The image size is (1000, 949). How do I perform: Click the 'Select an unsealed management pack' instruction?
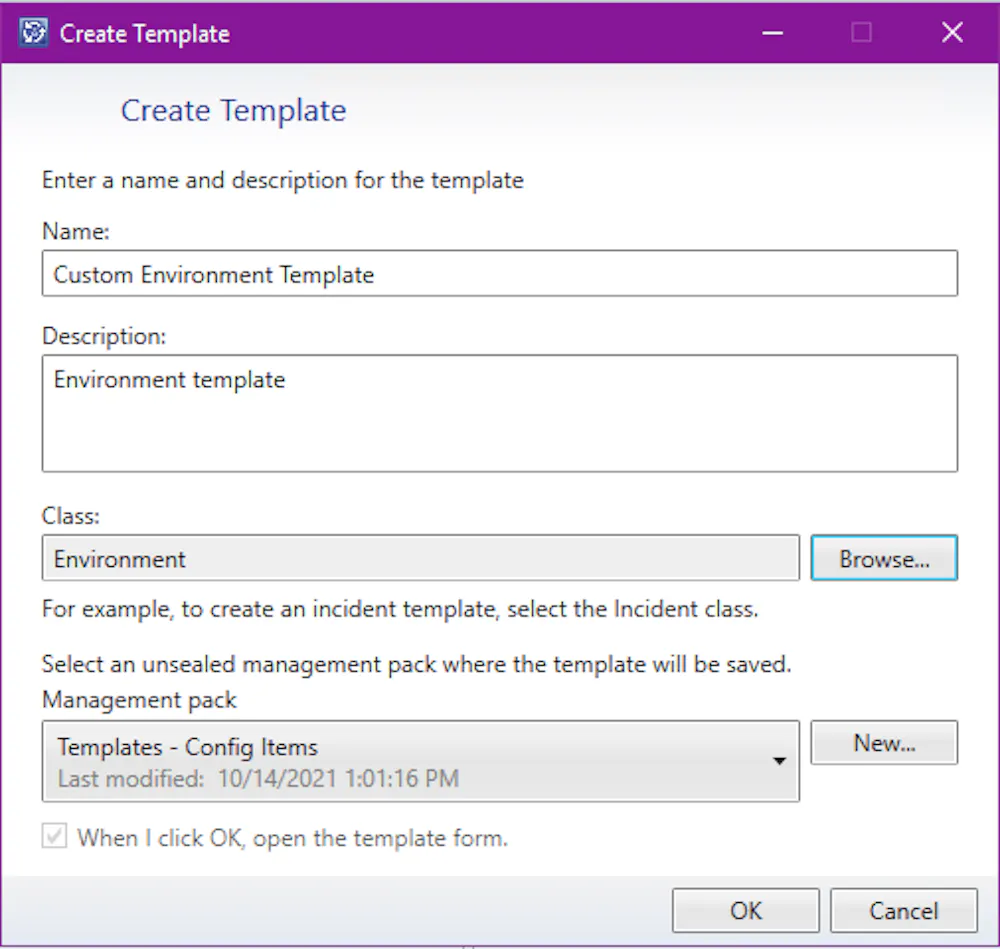point(416,665)
